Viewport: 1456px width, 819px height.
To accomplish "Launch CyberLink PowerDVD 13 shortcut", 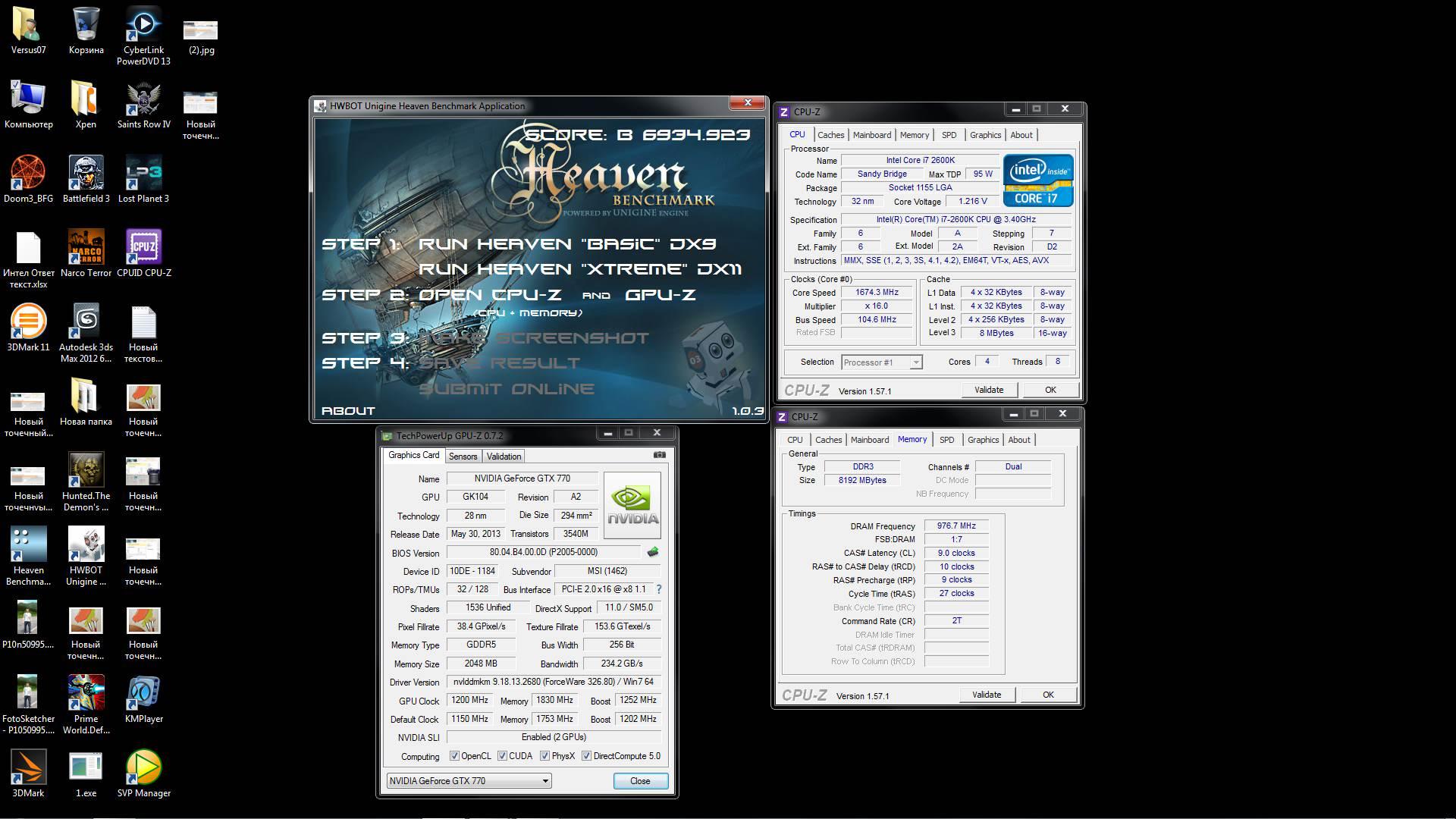I will point(143,36).
